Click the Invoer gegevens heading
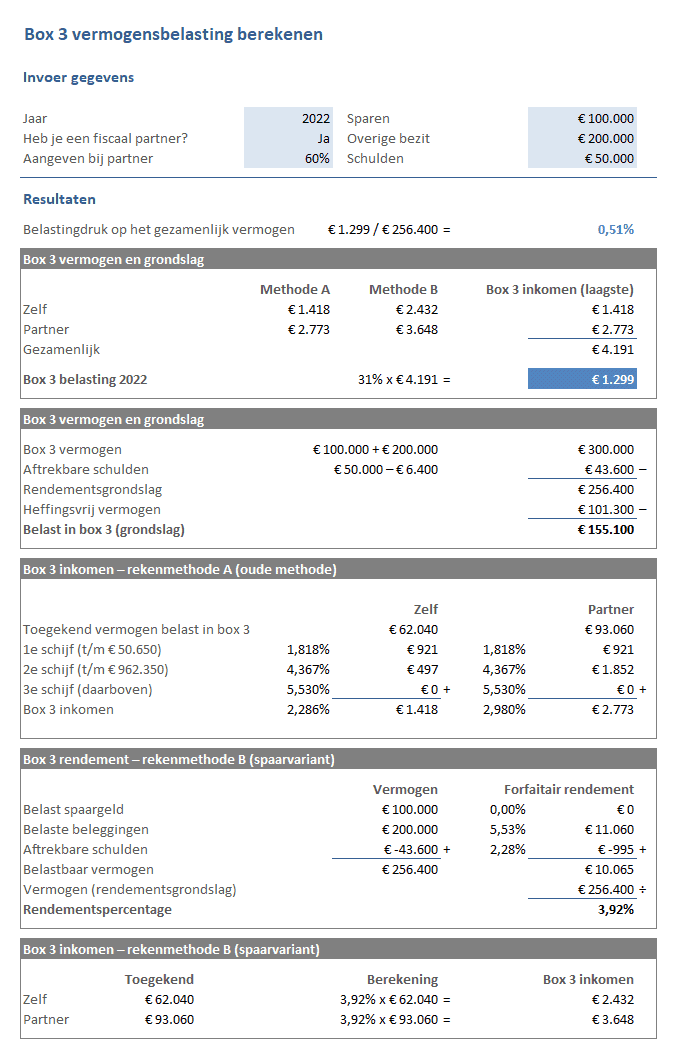Viewport: 677px width, 1059px height. 78,77
